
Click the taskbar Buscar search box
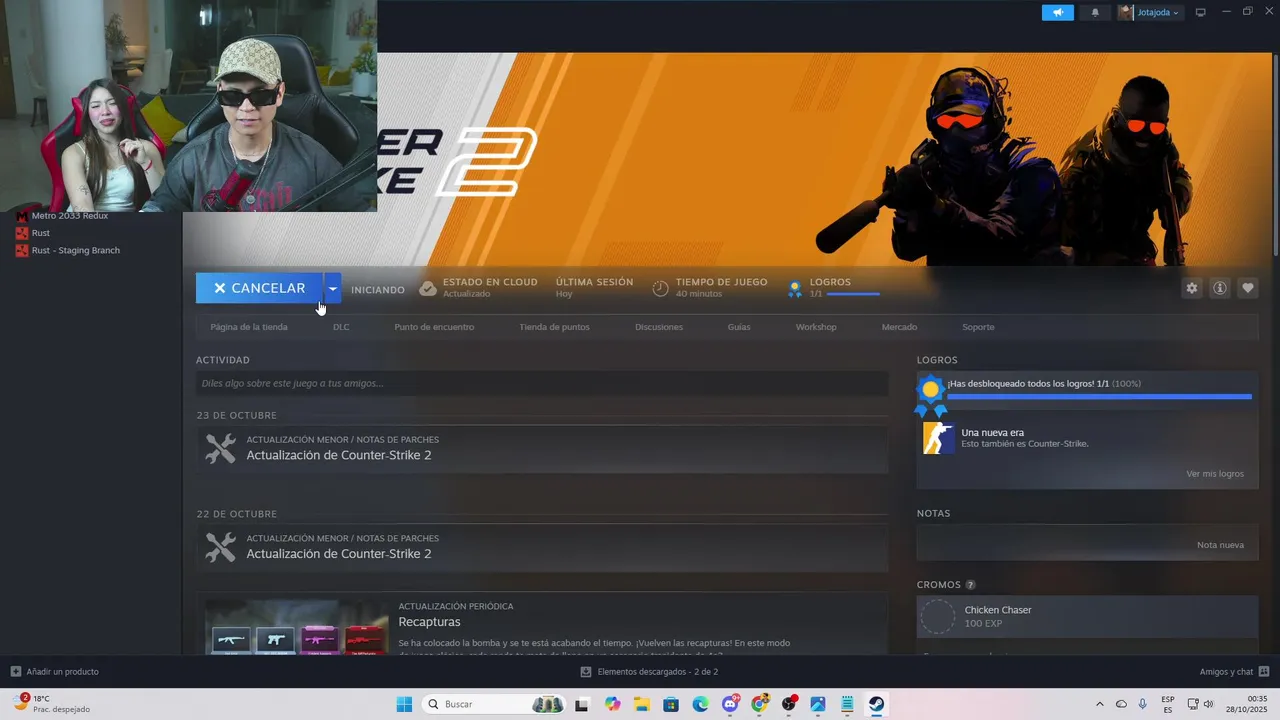[495, 704]
